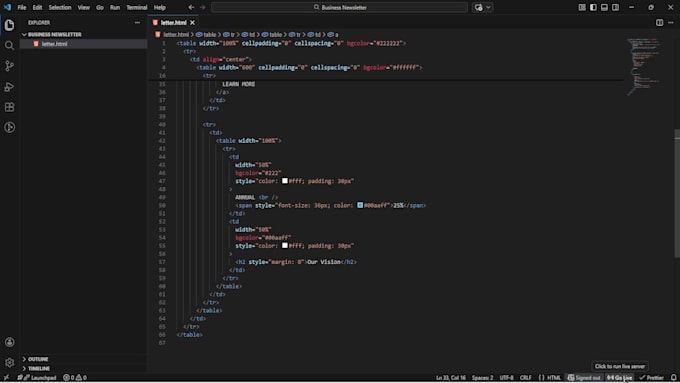Open the View menu
Image resolution: width=680 pixels, height=383 pixels.
(84, 7)
